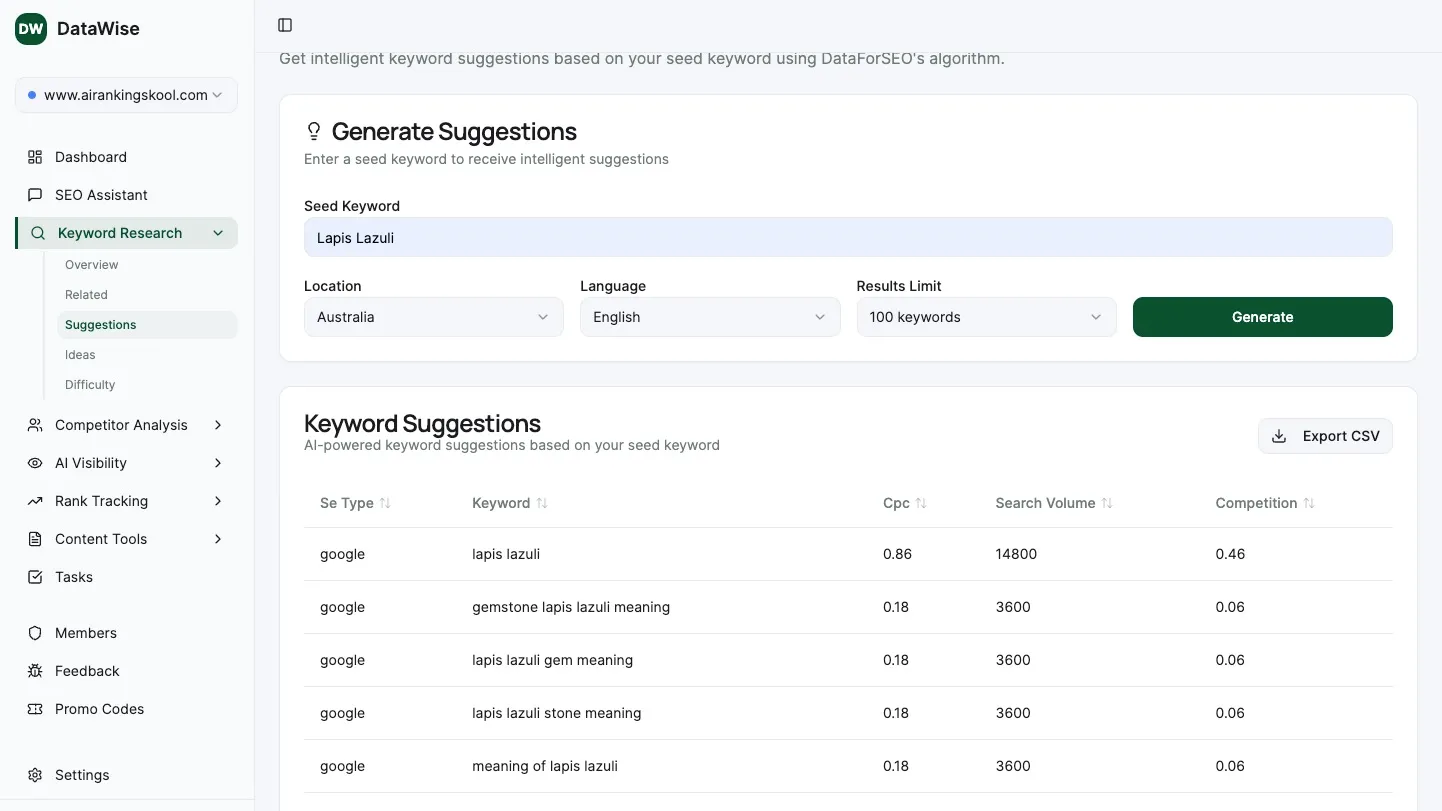Image resolution: width=1442 pixels, height=811 pixels.
Task: Click inside the Seed Keyword input field
Action: click(847, 237)
